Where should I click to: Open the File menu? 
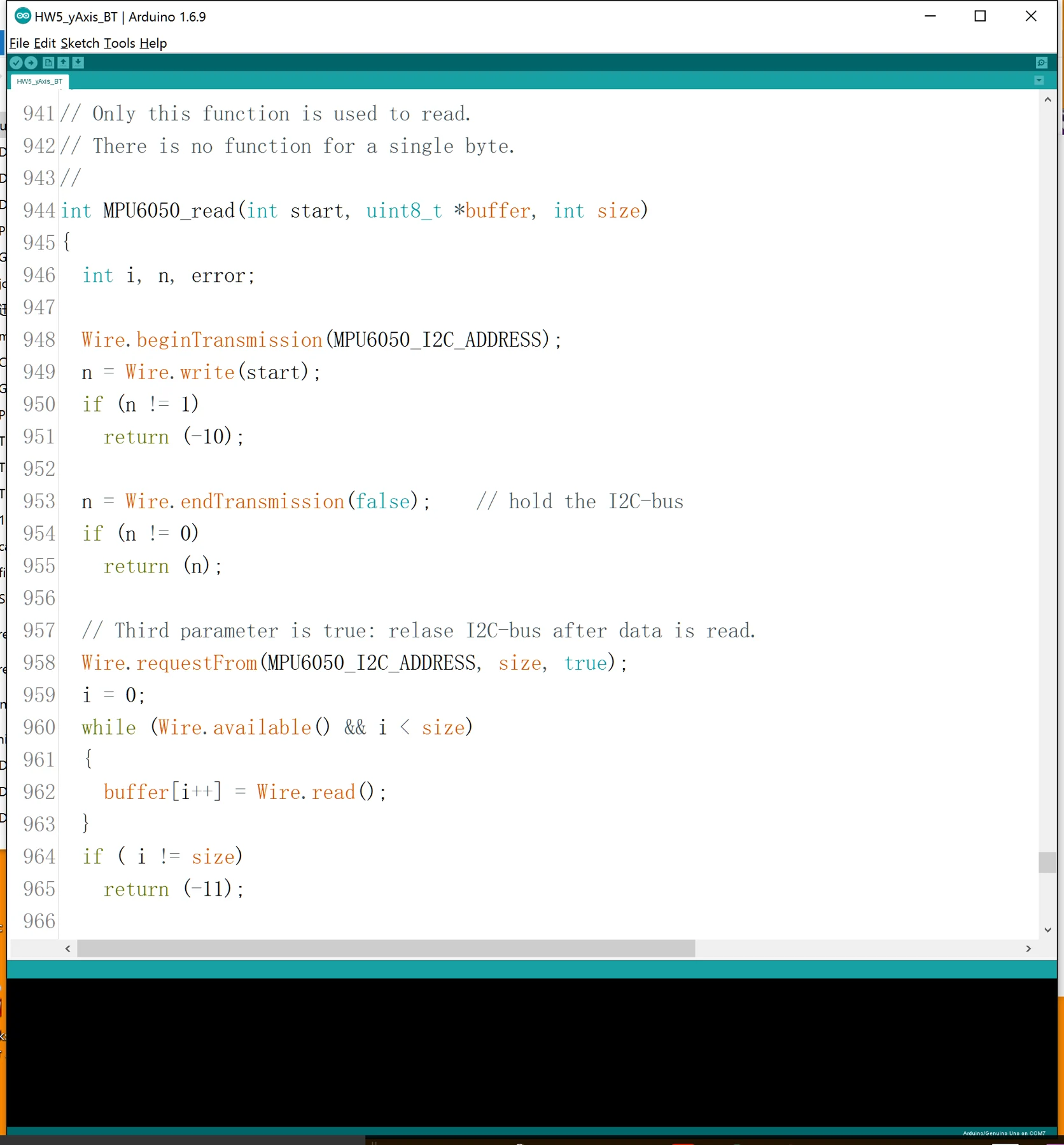pyautogui.click(x=19, y=43)
